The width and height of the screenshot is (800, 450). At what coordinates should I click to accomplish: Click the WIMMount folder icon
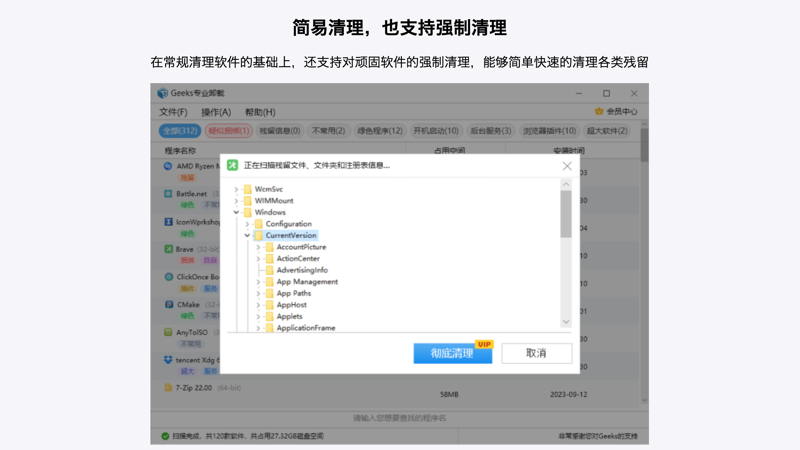pos(247,201)
